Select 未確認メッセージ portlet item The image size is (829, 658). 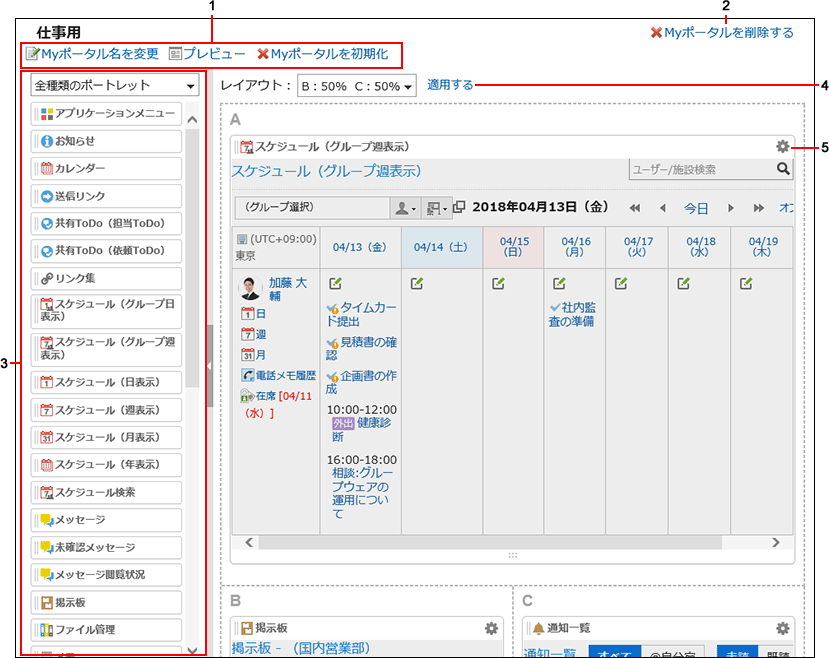click(x=106, y=548)
